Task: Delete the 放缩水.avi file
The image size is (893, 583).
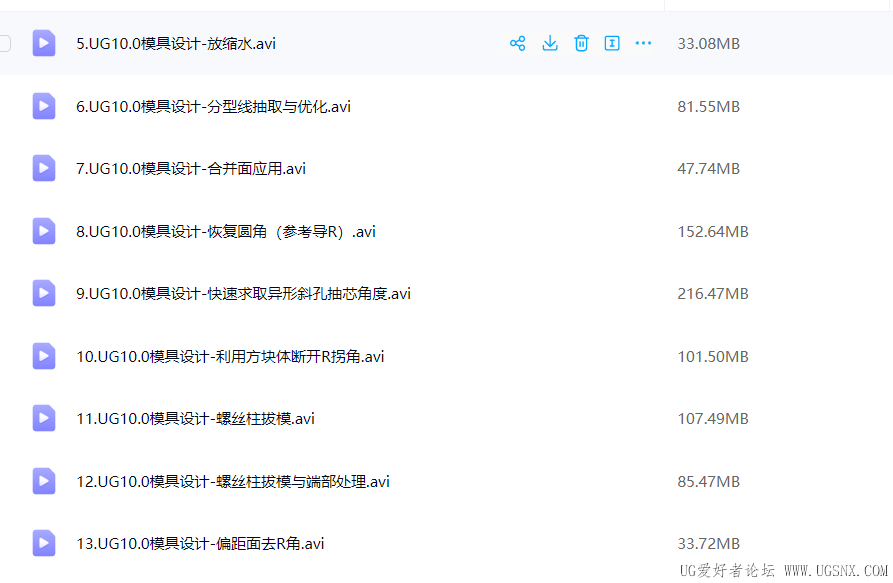Action: pyautogui.click(x=581, y=43)
